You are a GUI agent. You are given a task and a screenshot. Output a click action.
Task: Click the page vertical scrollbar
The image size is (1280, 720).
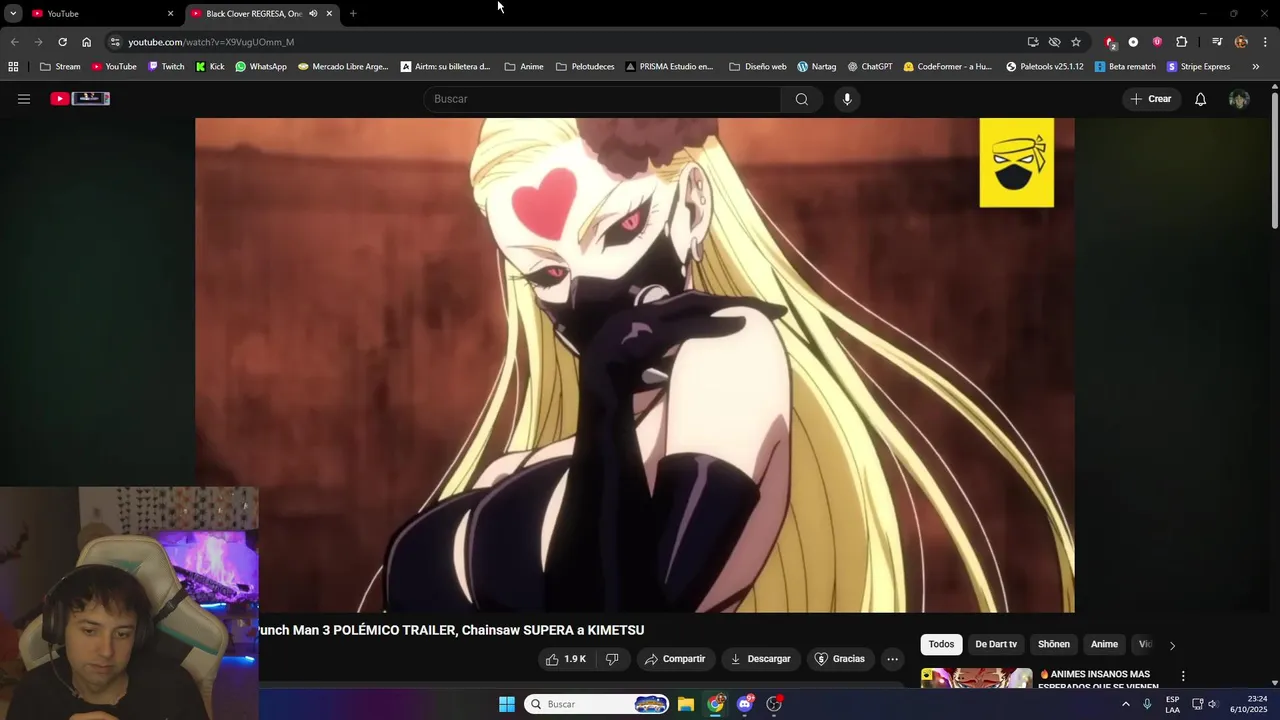[1274, 160]
